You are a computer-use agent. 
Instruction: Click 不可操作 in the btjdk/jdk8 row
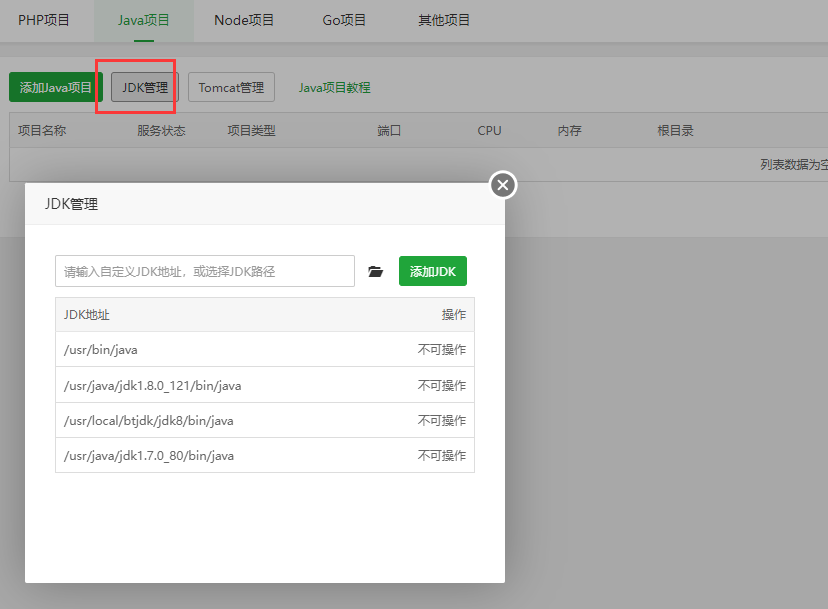pyautogui.click(x=442, y=420)
